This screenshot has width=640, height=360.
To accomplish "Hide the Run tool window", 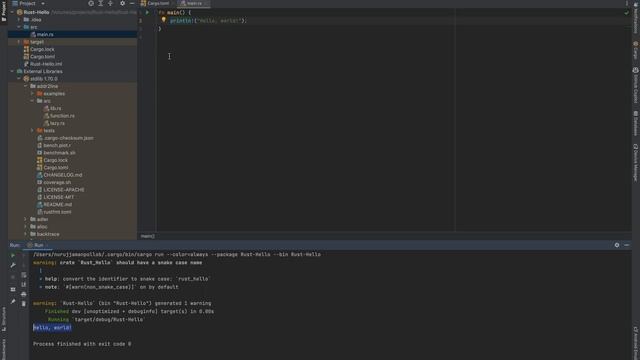I will (x=627, y=245).
